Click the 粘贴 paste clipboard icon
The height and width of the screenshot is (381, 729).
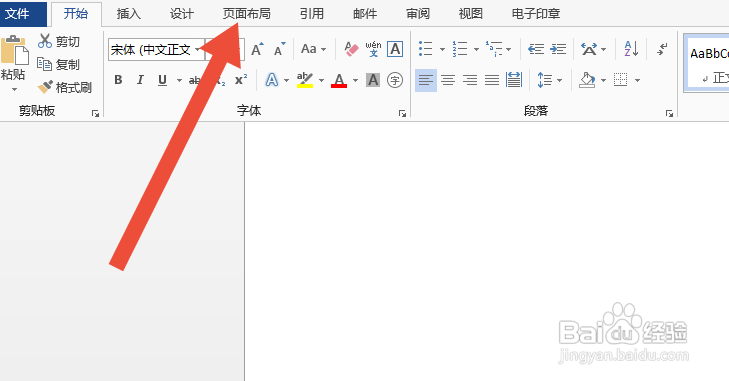(x=15, y=50)
